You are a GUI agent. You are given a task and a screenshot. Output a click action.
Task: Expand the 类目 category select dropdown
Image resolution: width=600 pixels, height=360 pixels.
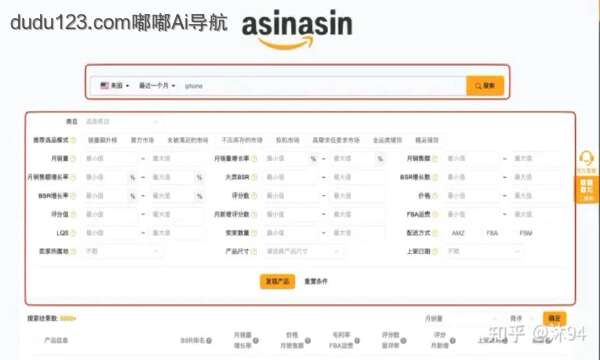pos(122,122)
